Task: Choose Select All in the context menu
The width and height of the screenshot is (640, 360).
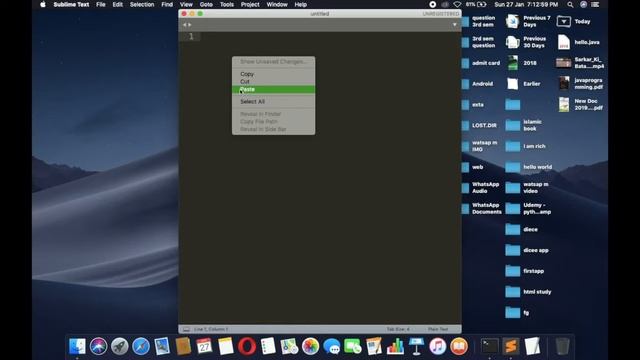Action: 273,102
